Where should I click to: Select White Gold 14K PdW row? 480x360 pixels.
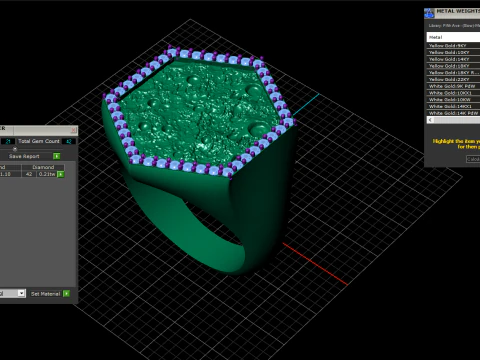pos(453,113)
